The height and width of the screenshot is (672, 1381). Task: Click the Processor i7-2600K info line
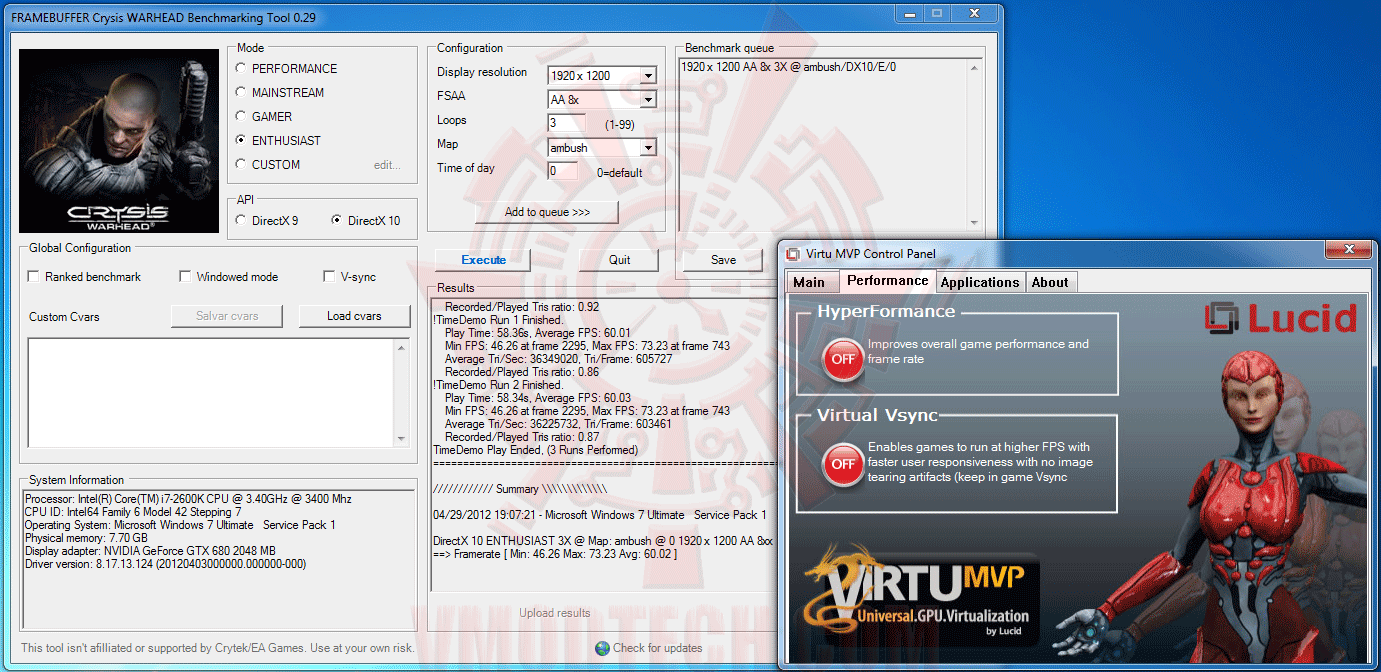click(188, 499)
